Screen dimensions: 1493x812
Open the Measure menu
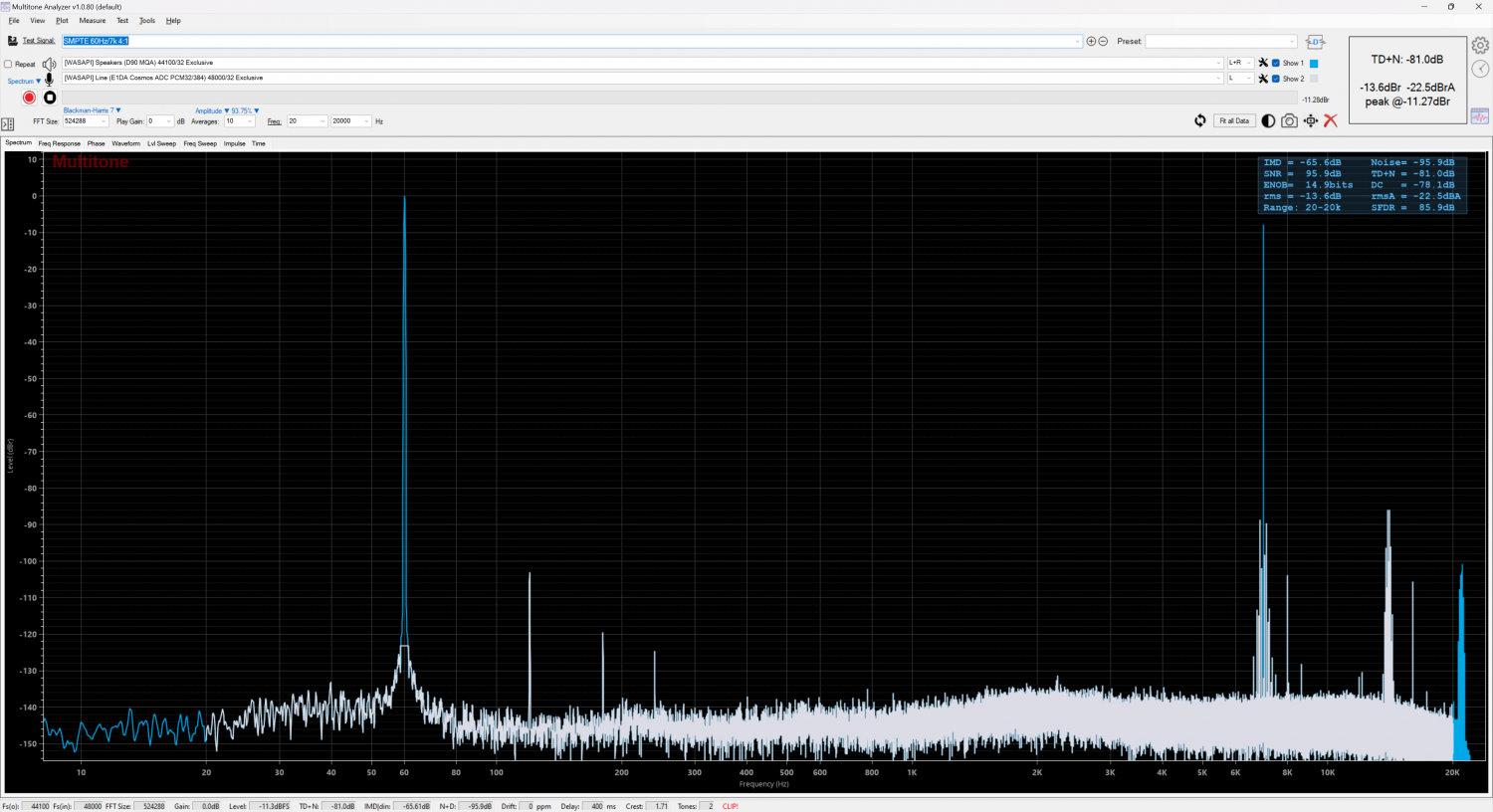pyautogui.click(x=93, y=21)
